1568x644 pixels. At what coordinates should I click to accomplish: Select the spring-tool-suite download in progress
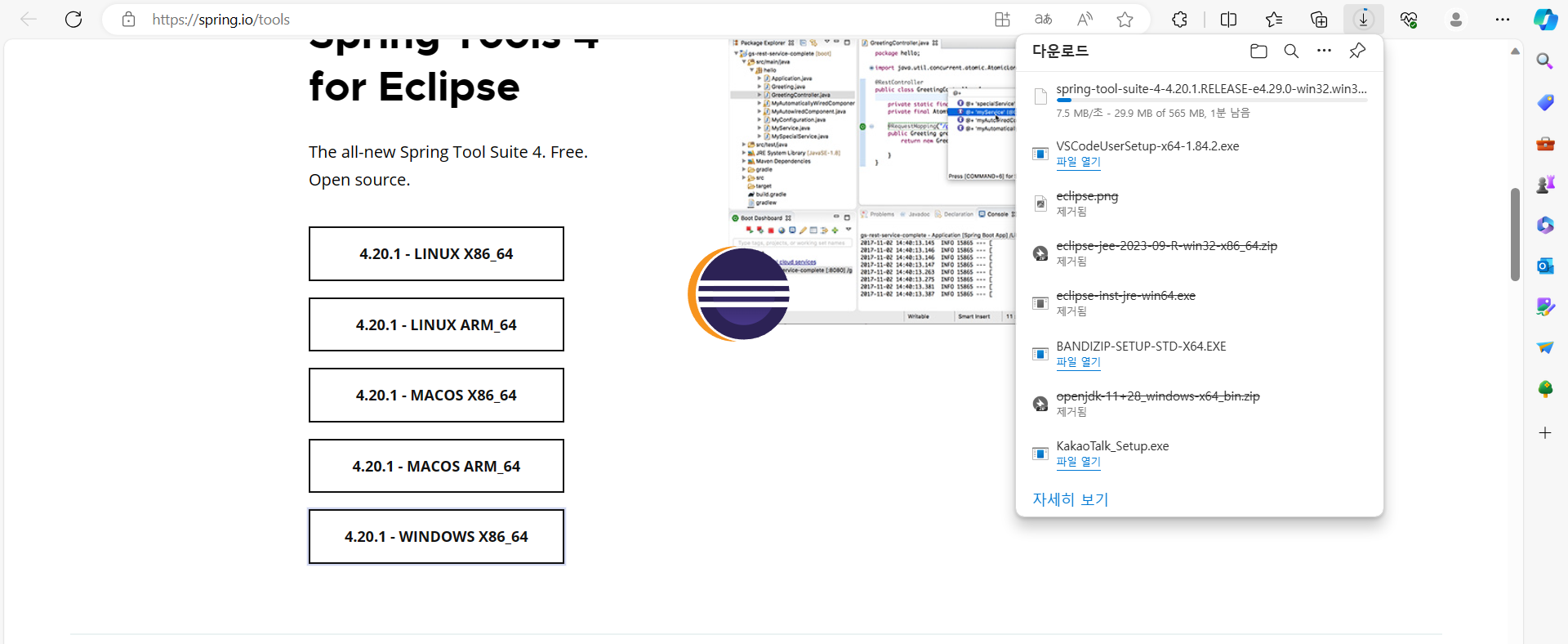pyautogui.click(x=1200, y=101)
